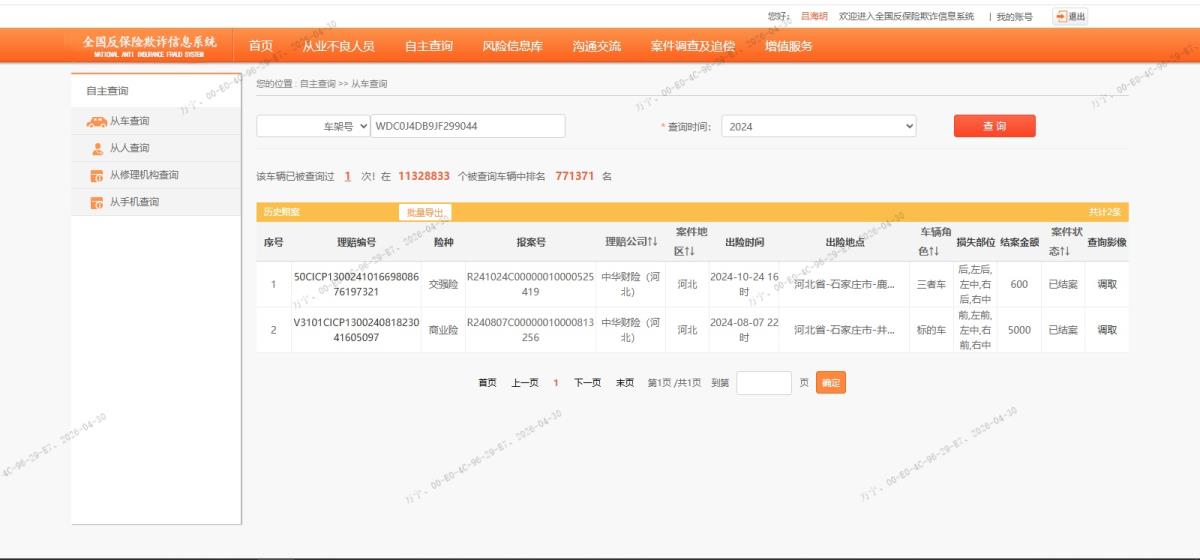This screenshot has height=560, width=1200.
Task: Click user name 昌海明 at top
Action: pos(814,17)
